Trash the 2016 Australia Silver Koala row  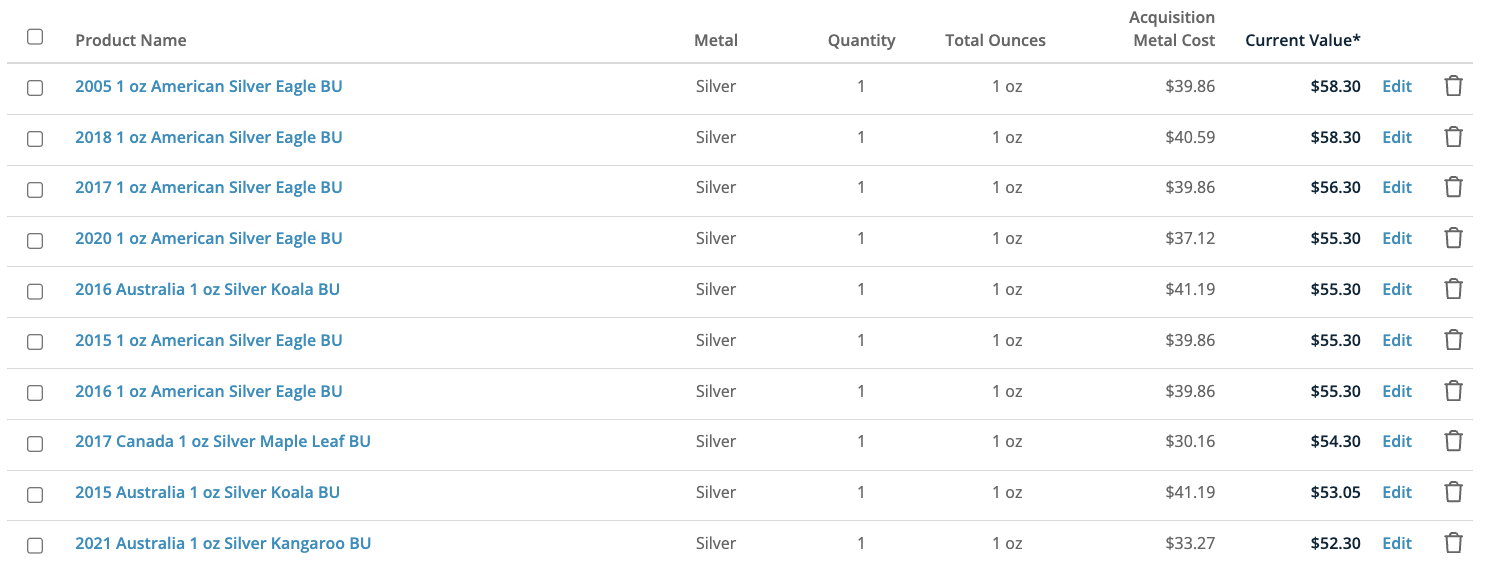[1453, 289]
